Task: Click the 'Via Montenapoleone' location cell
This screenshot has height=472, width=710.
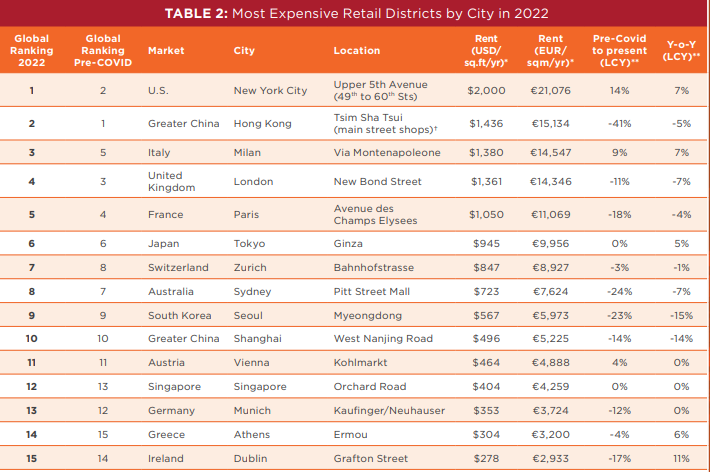Action: (x=387, y=152)
